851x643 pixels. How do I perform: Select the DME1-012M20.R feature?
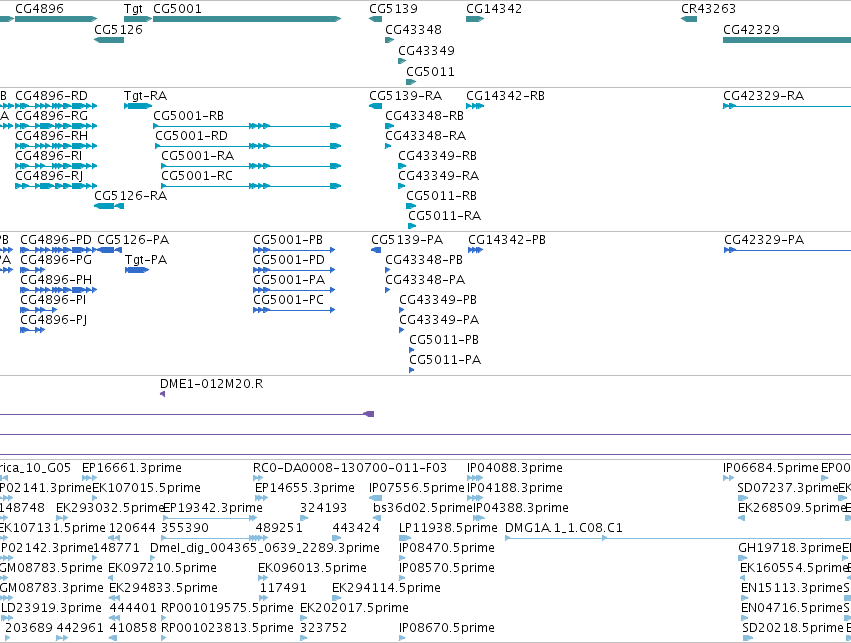[162, 394]
